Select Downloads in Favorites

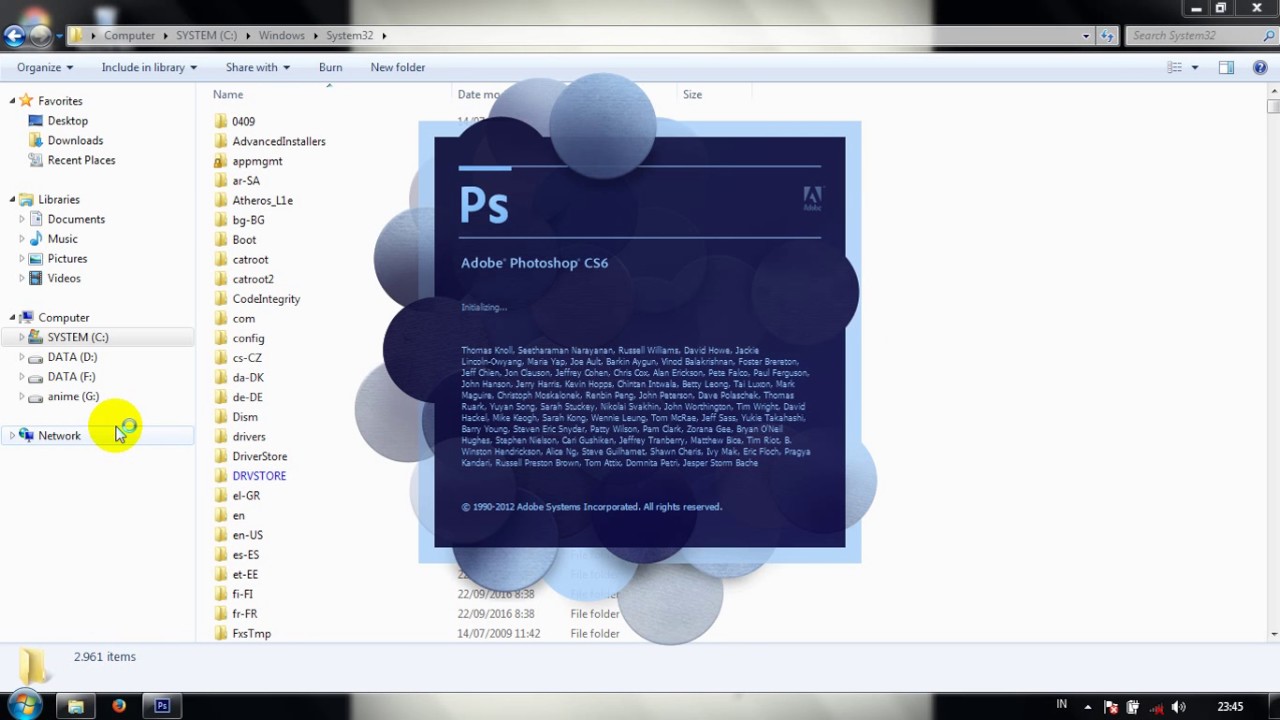coord(75,140)
